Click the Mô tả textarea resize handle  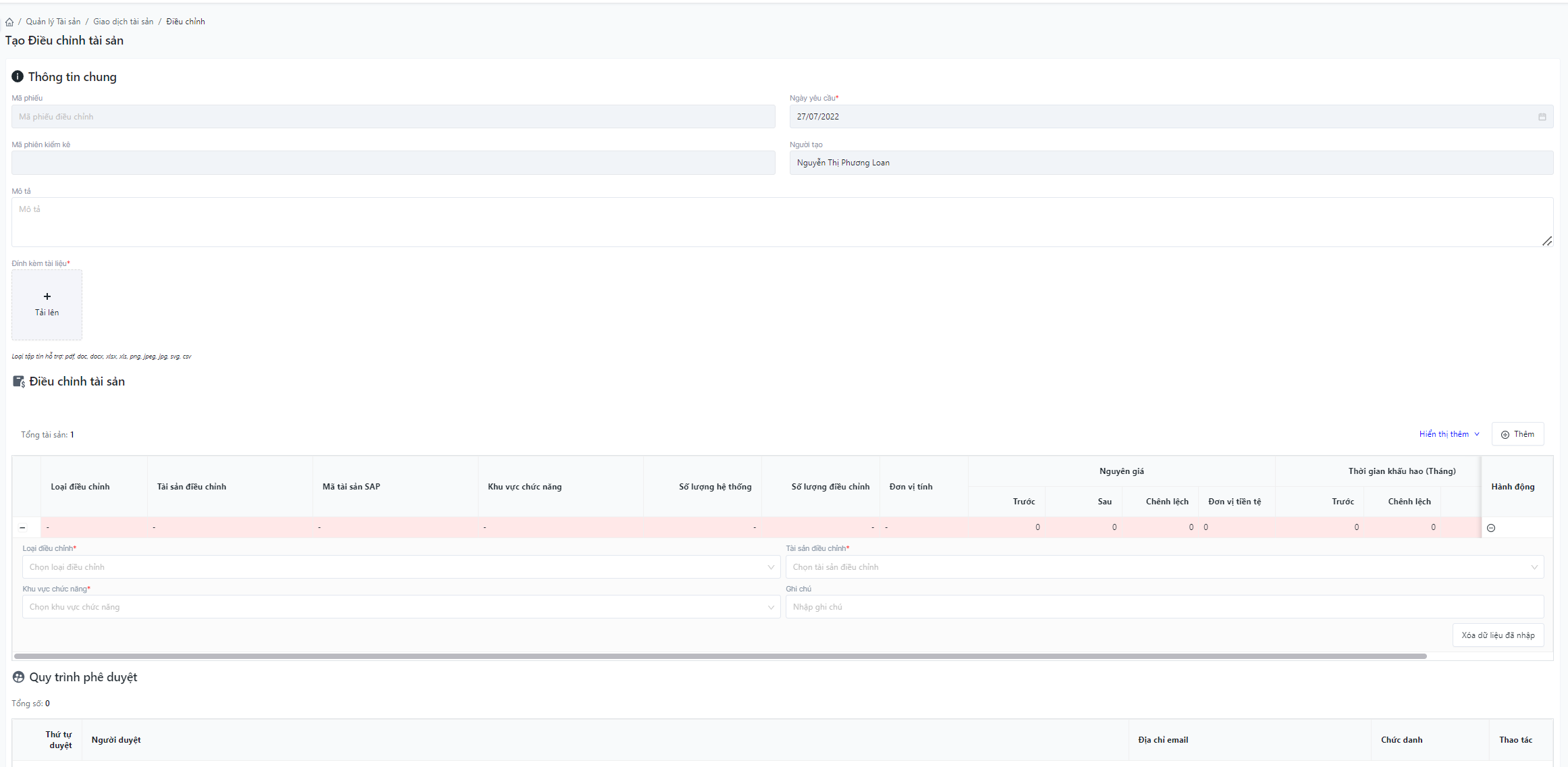pos(1547,241)
